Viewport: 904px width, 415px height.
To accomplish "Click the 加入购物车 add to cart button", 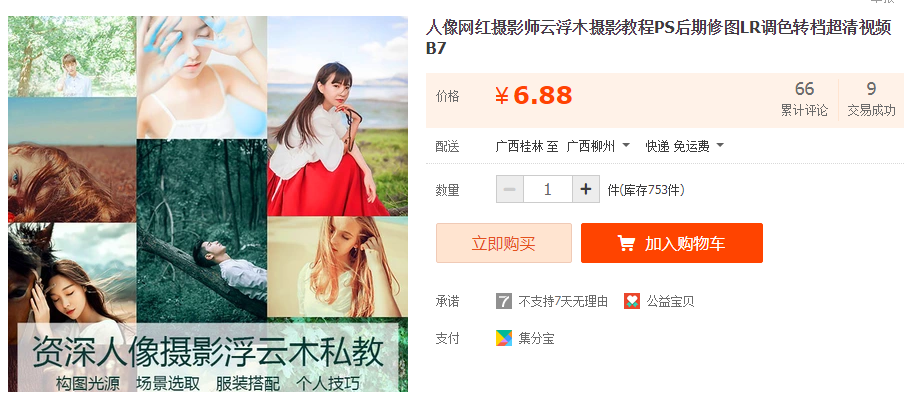I will [672, 243].
